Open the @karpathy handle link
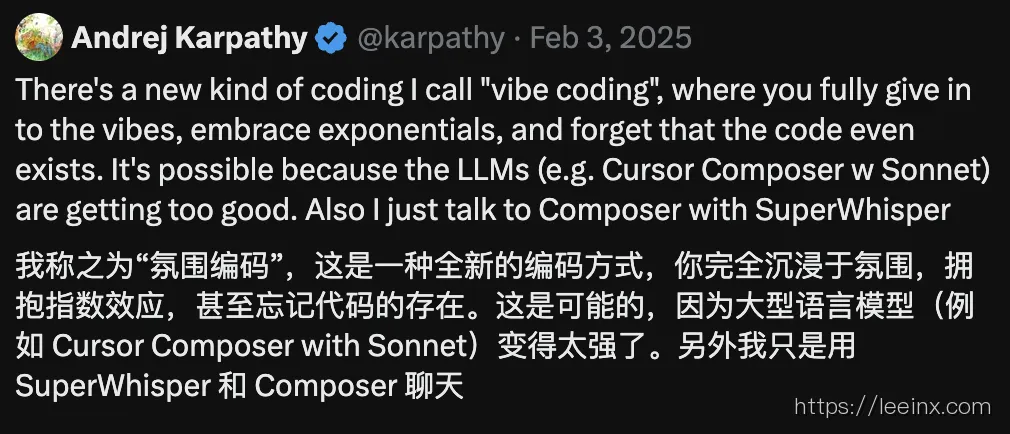 (428, 38)
